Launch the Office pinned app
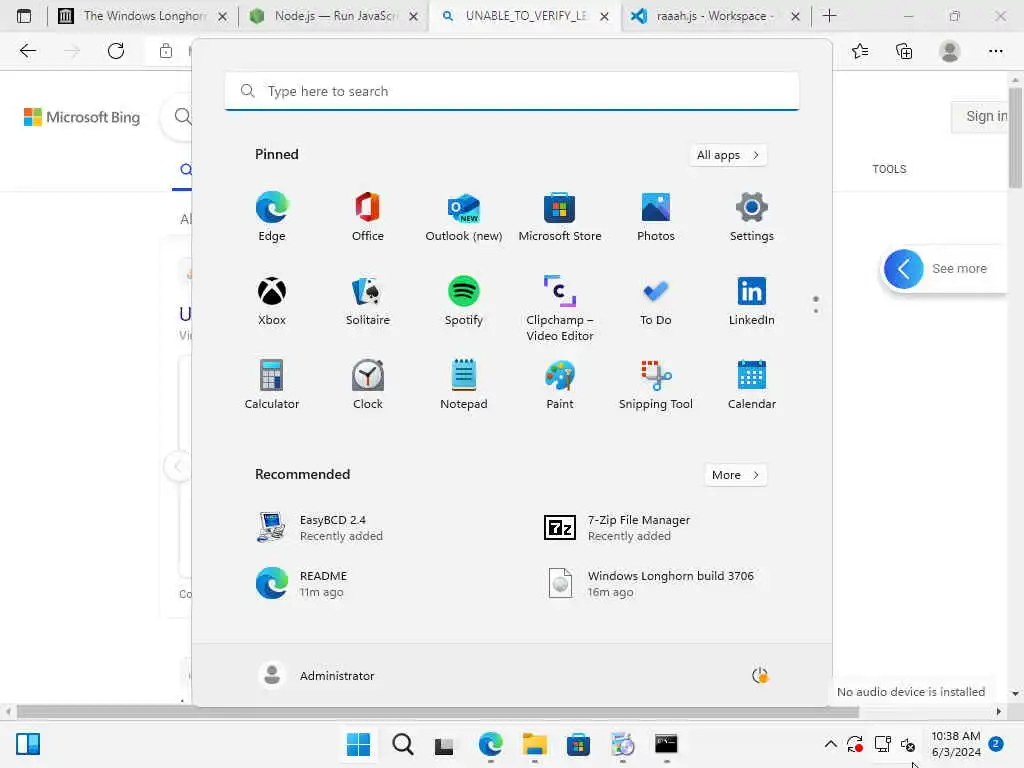The image size is (1024, 768). 368,217
